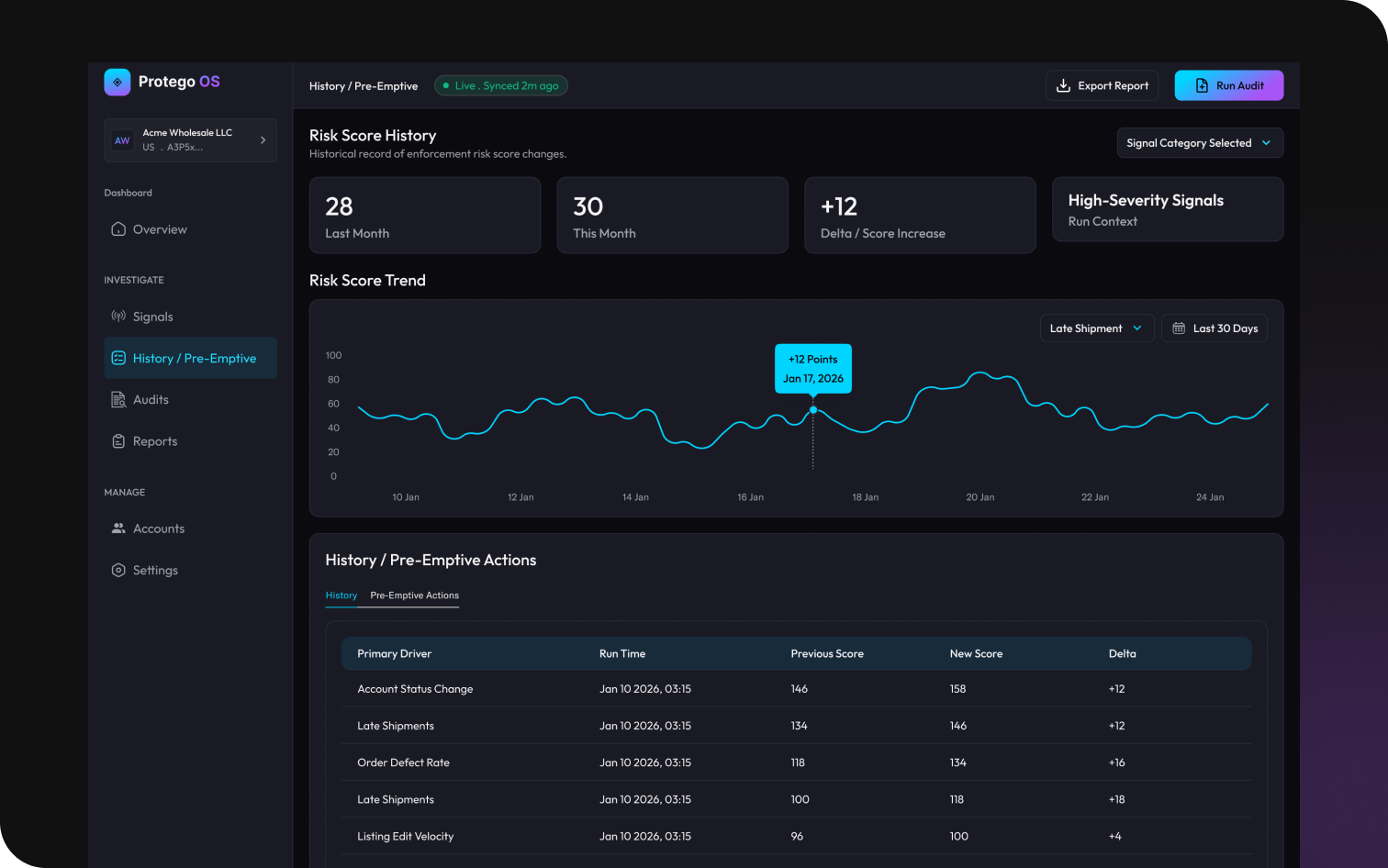Click the Run Audit file icon

point(1202,85)
